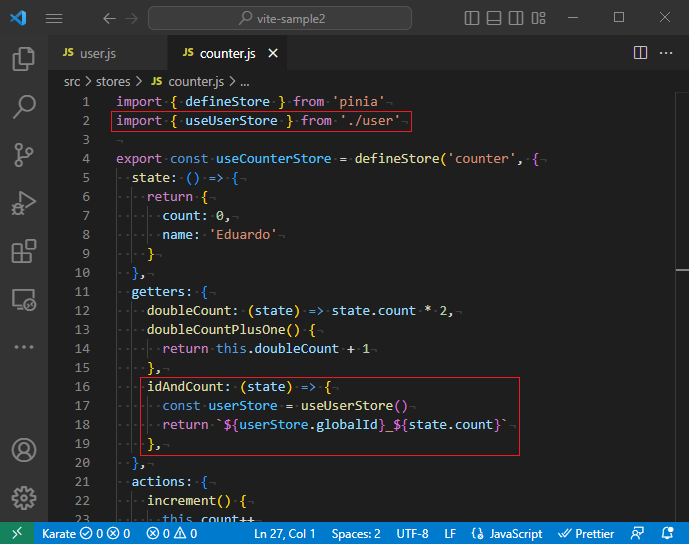Click line number 16 in gutter

pos(82,387)
